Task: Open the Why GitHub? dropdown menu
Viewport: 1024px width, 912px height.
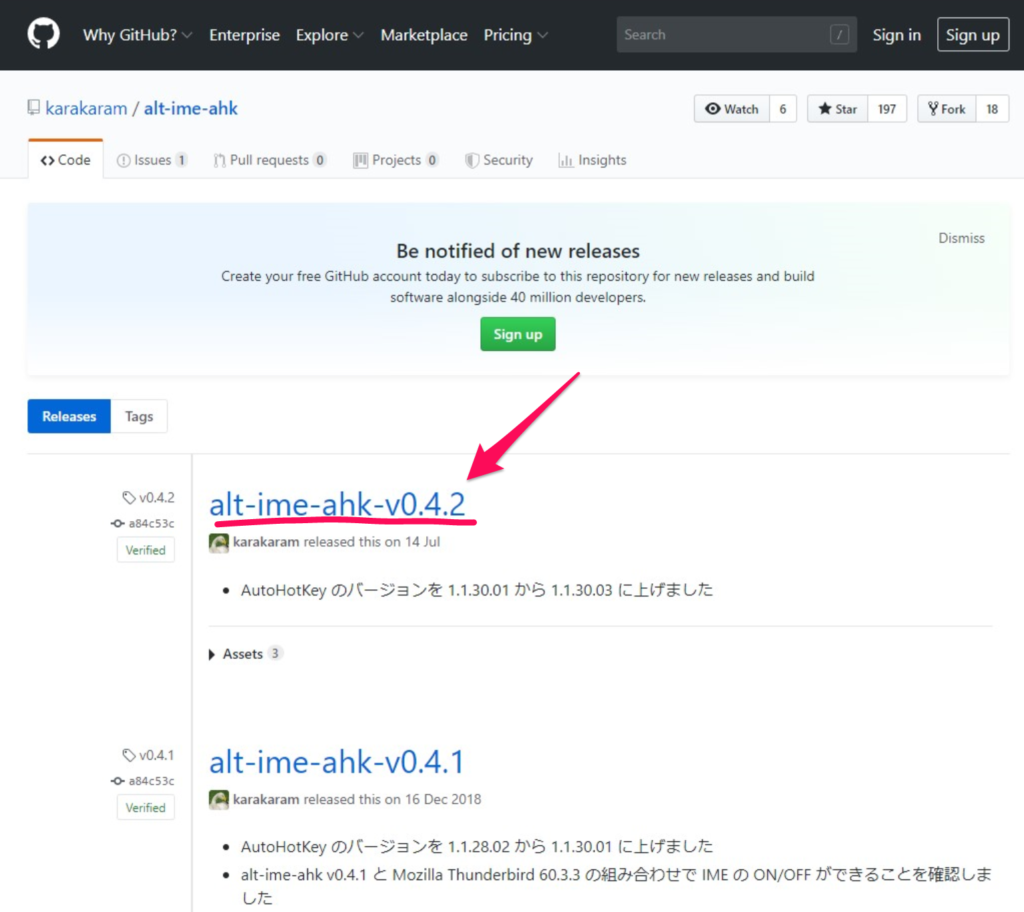Action: point(138,35)
